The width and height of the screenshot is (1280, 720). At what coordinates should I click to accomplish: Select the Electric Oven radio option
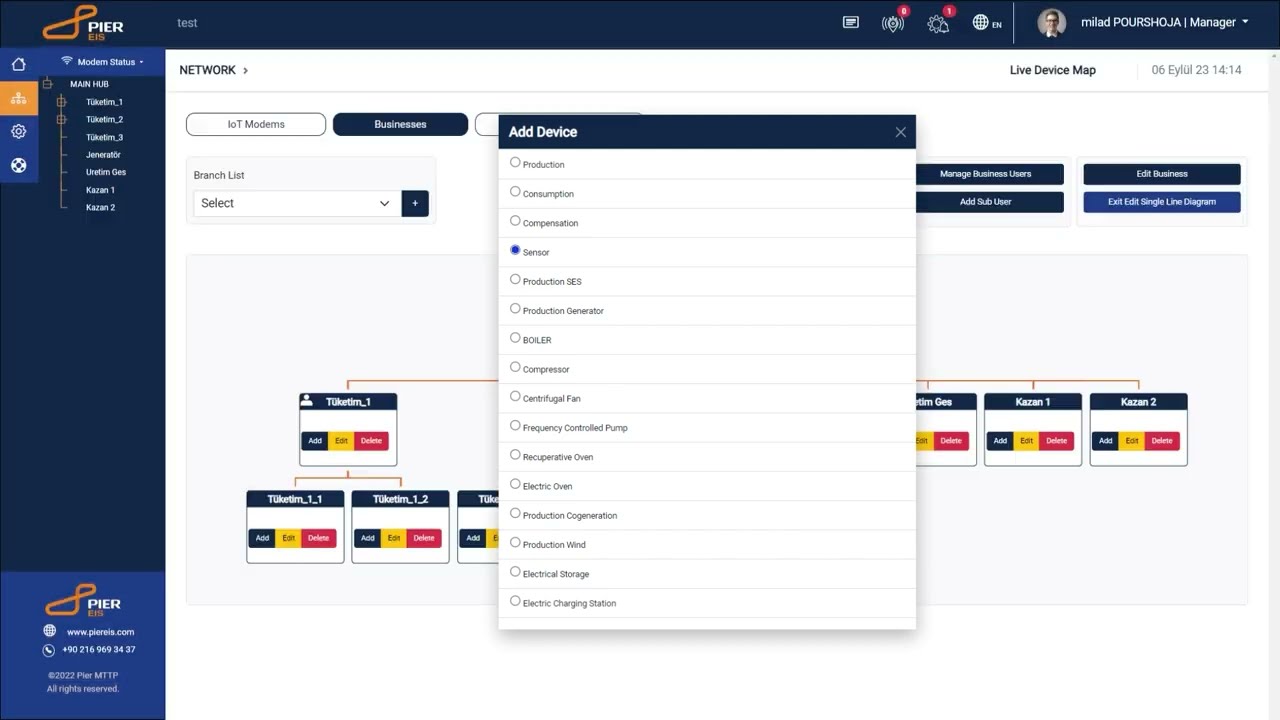point(515,484)
